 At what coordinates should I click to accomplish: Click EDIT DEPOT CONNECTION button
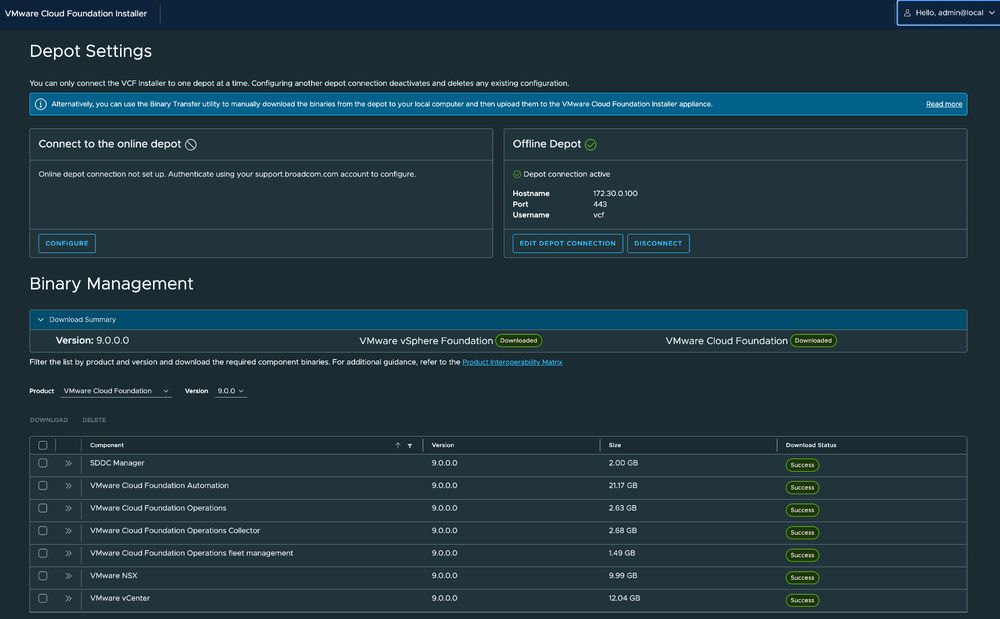click(x=568, y=244)
